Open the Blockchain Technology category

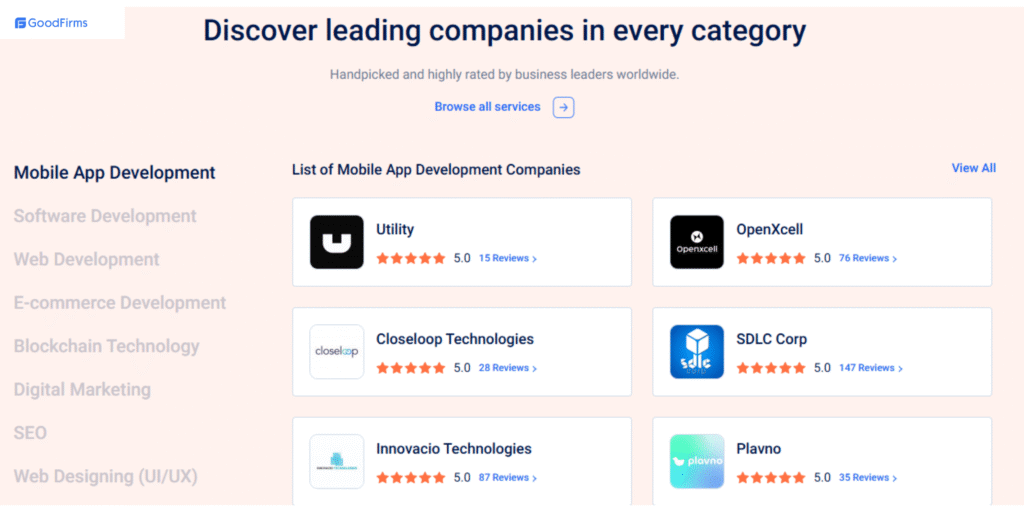click(x=107, y=346)
